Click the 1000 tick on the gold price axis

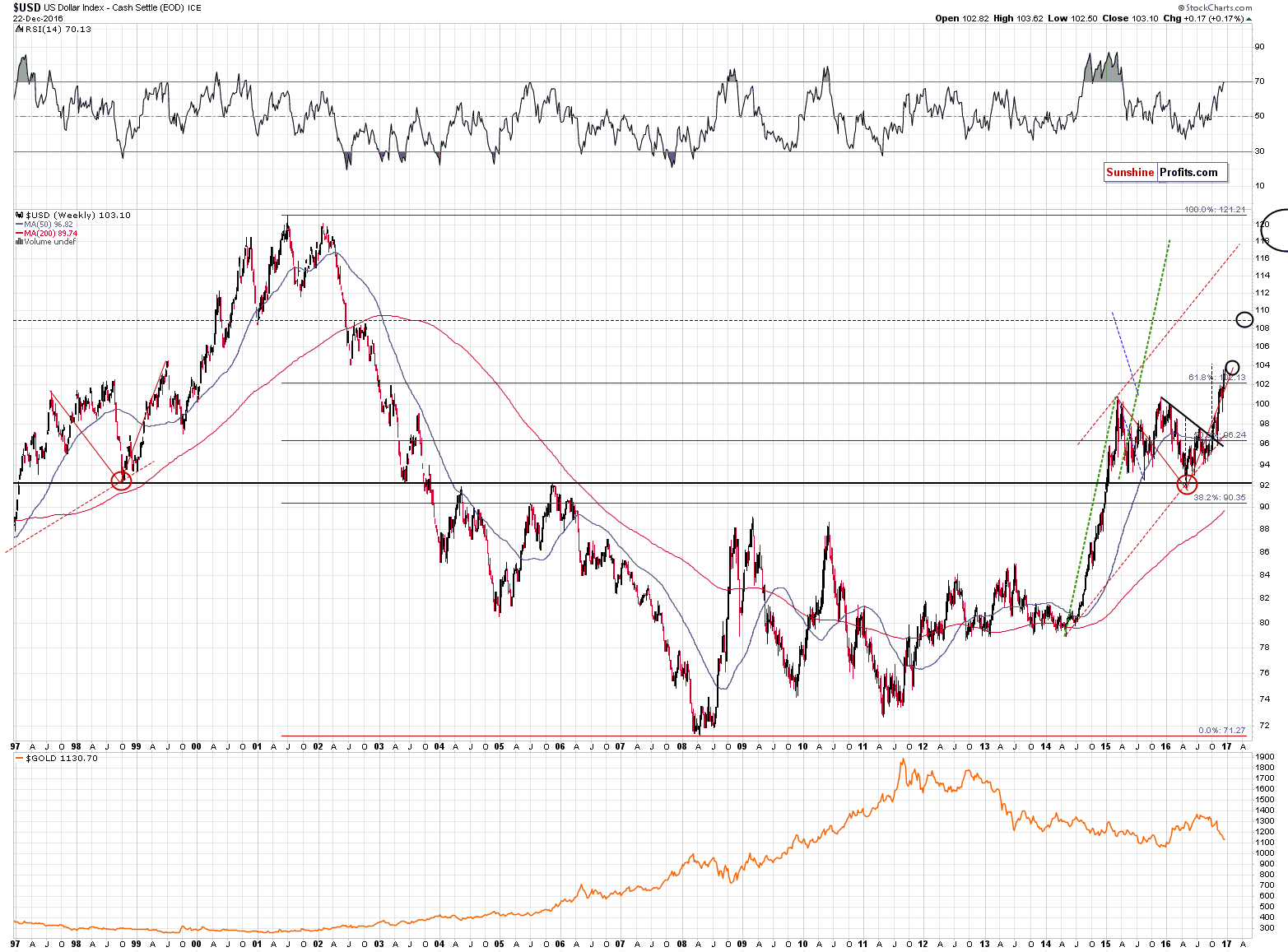coord(1265,853)
